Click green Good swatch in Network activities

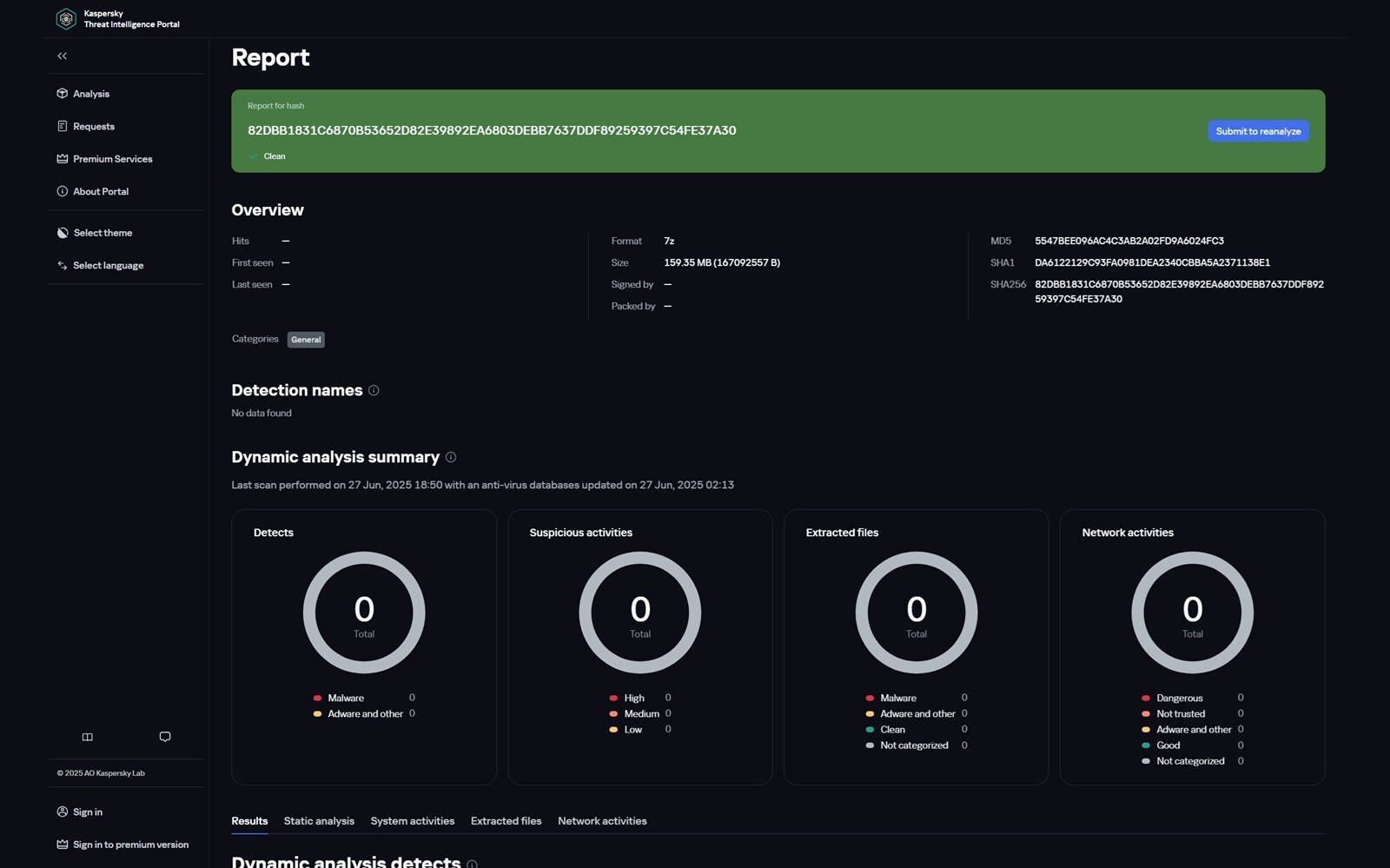click(x=1146, y=745)
